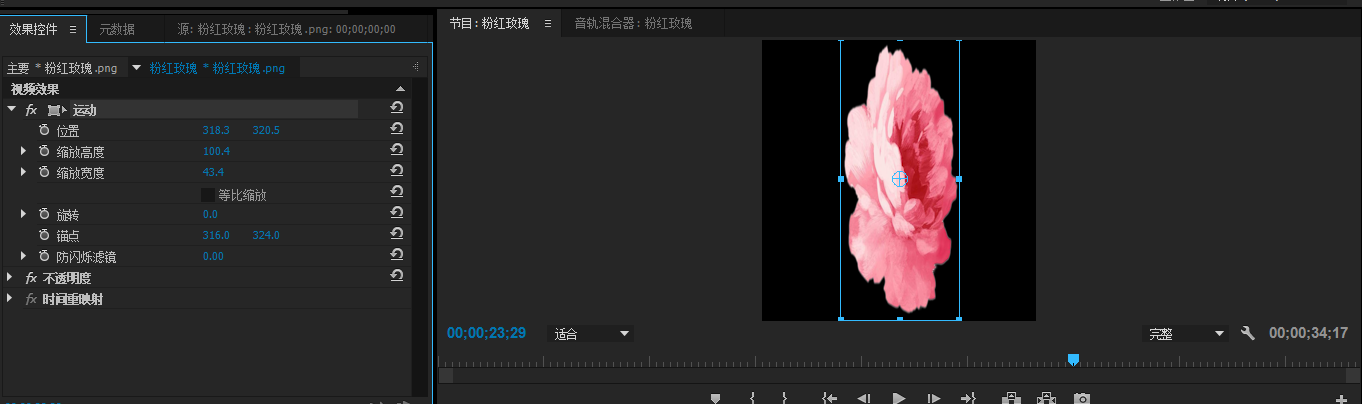The width and height of the screenshot is (1362, 404).
Task: Open the zoom level dropdown (适合)
Action: click(x=592, y=334)
